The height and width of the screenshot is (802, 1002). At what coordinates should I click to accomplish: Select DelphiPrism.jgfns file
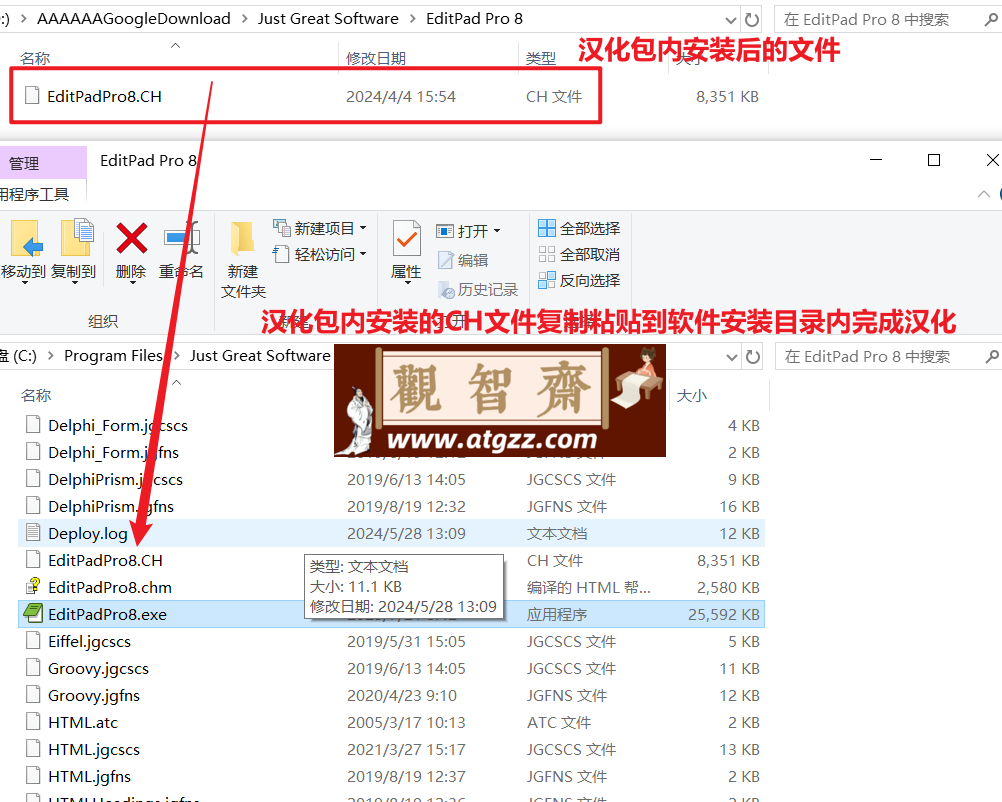click(111, 506)
